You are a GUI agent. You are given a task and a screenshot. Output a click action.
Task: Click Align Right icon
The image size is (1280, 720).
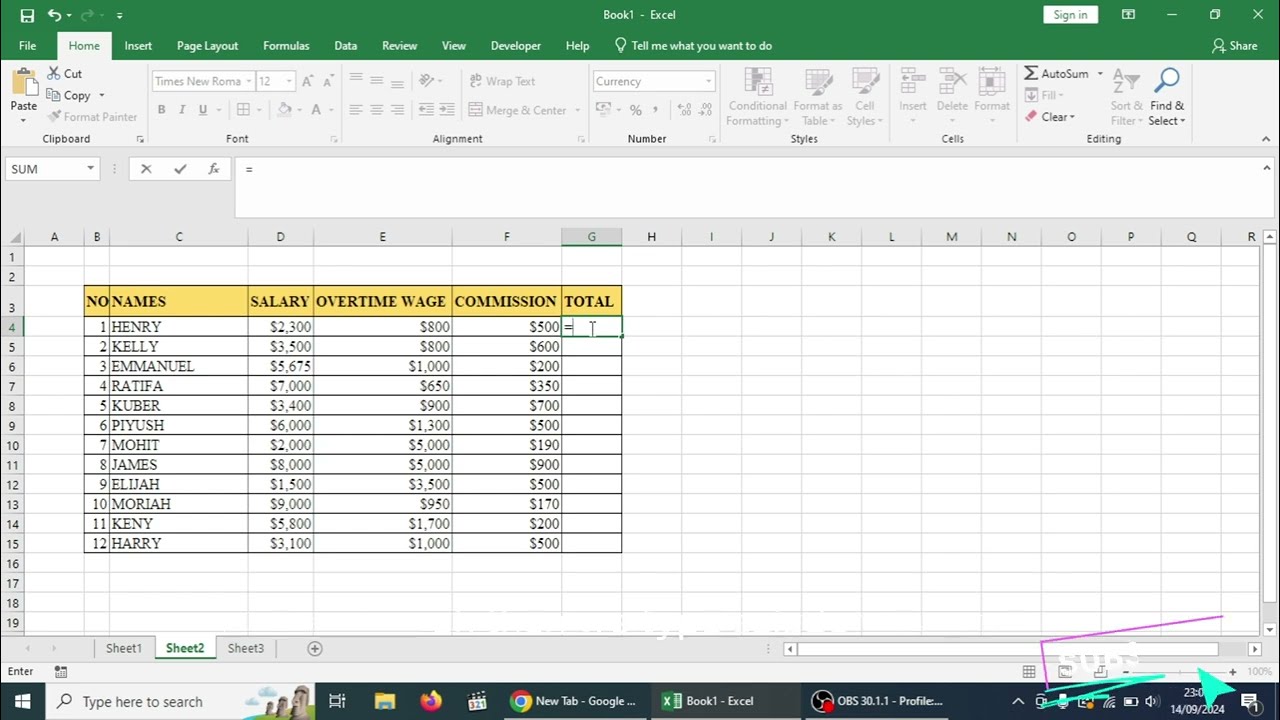398,110
